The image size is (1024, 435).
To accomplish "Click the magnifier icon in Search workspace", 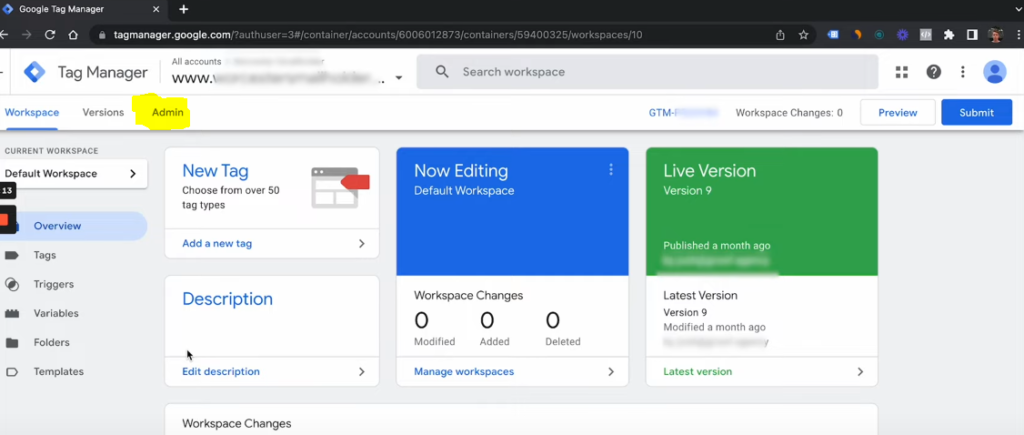I will point(442,72).
